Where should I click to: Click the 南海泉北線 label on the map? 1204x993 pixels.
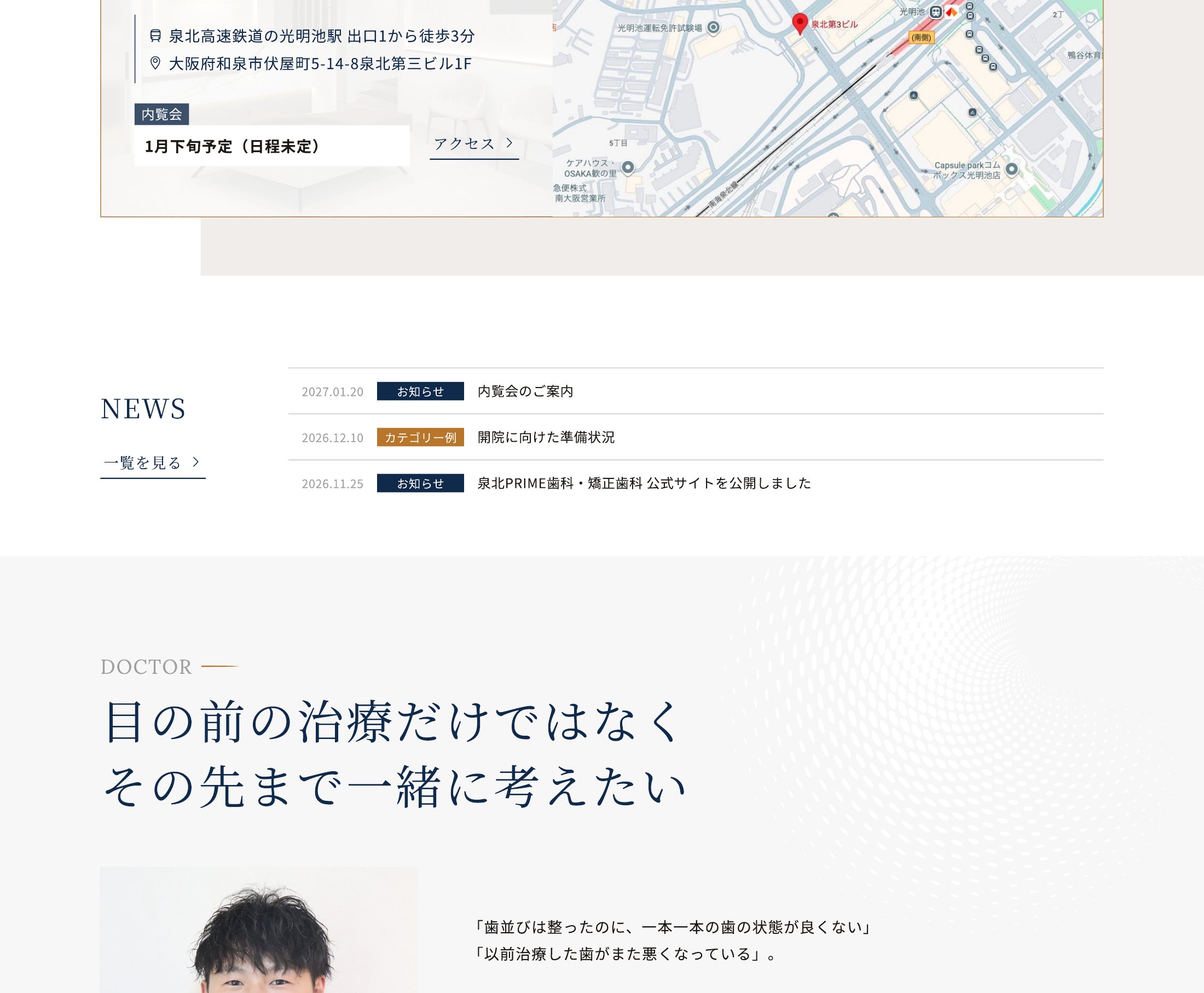(724, 195)
